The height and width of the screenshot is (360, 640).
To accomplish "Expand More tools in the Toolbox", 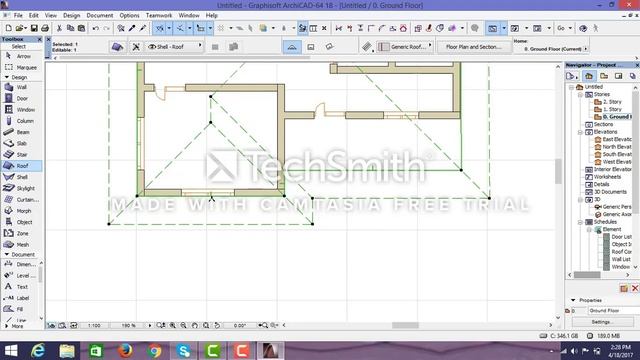I will (14, 326).
